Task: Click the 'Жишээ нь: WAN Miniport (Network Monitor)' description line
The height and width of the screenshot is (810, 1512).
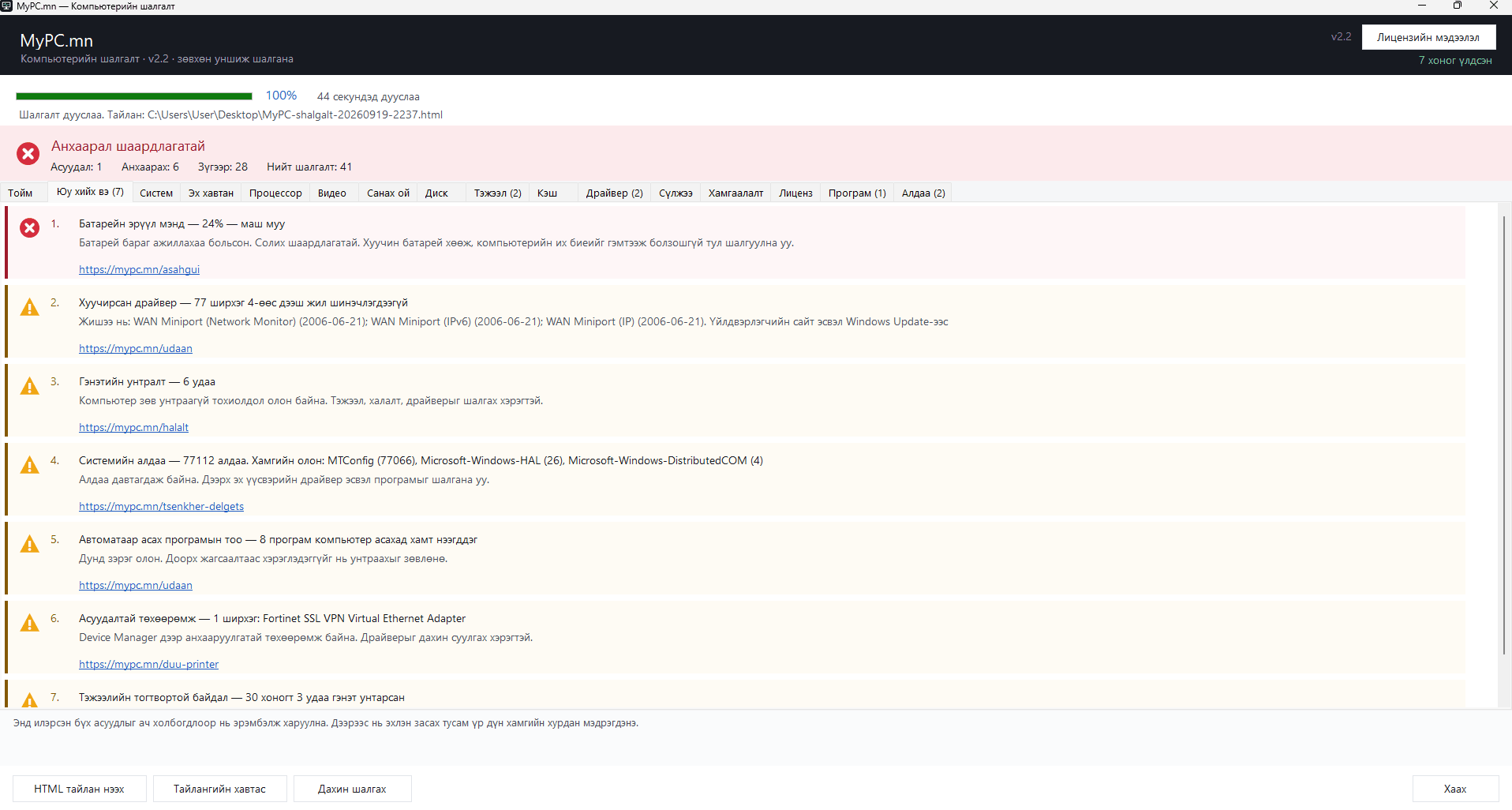Action: coord(514,321)
